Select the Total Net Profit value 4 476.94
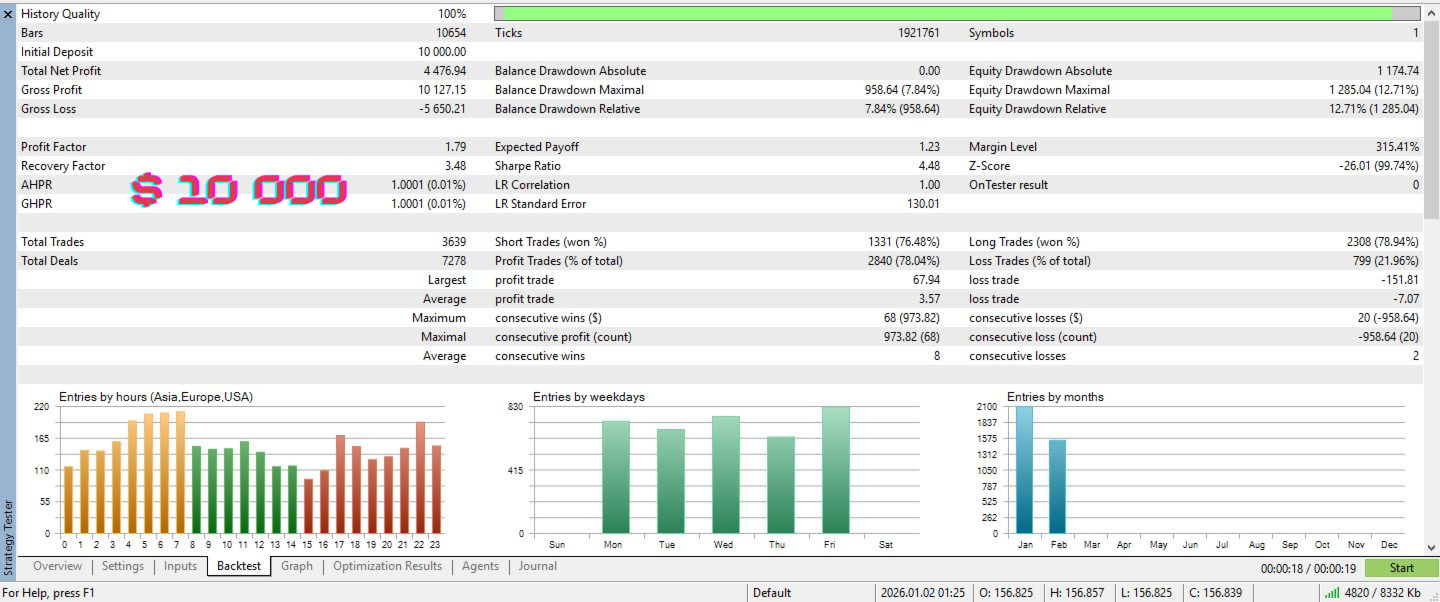 (444, 71)
